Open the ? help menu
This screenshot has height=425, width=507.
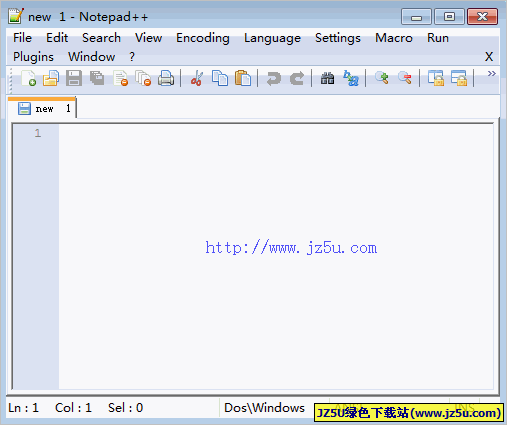point(132,57)
